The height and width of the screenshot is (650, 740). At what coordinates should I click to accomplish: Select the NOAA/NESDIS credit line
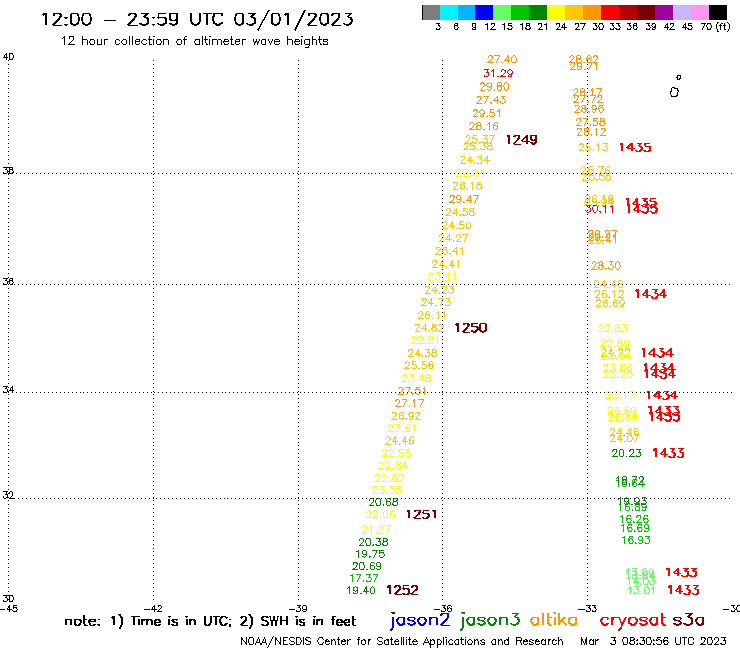(x=402, y=641)
